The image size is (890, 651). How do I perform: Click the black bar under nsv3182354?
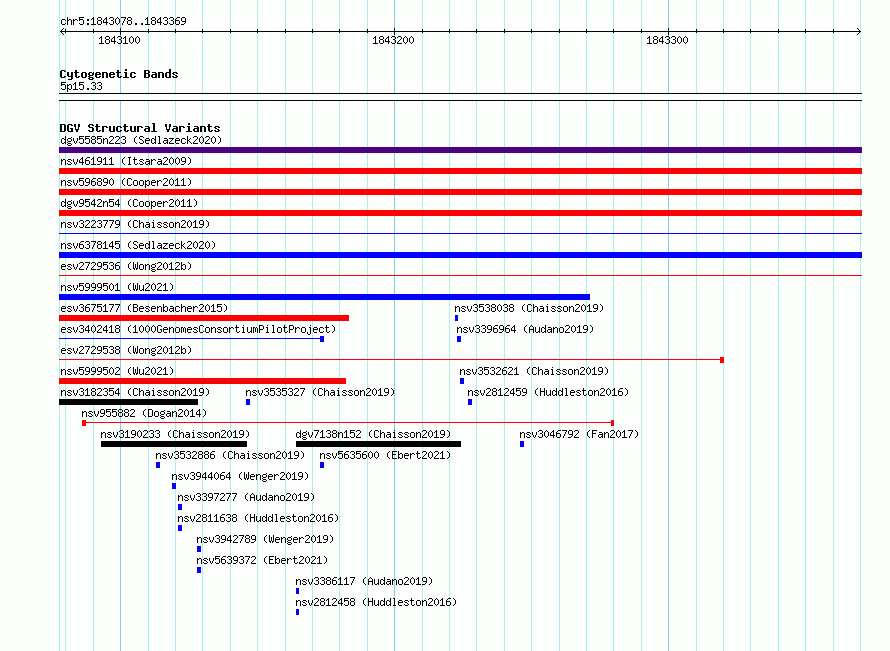tap(129, 402)
